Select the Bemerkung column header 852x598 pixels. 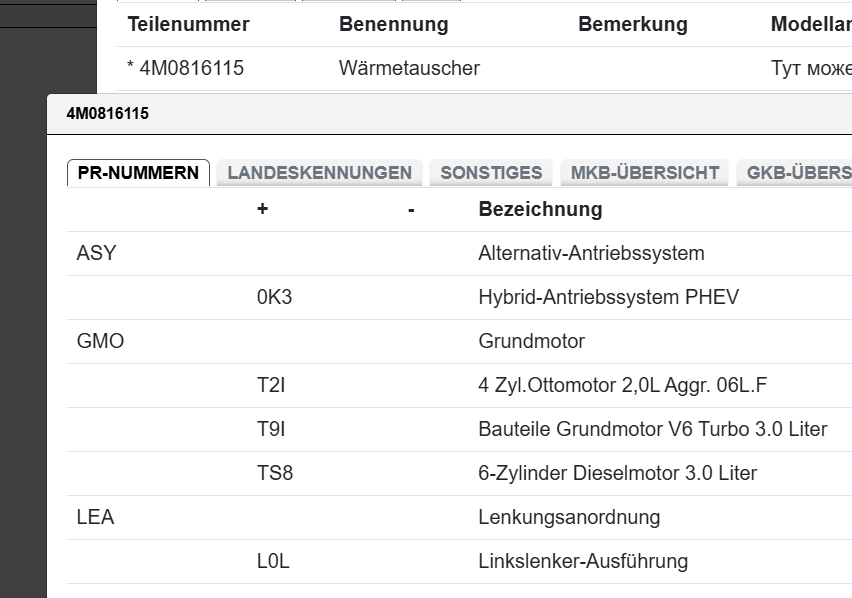pyautogui.click(x=632, y=24)
